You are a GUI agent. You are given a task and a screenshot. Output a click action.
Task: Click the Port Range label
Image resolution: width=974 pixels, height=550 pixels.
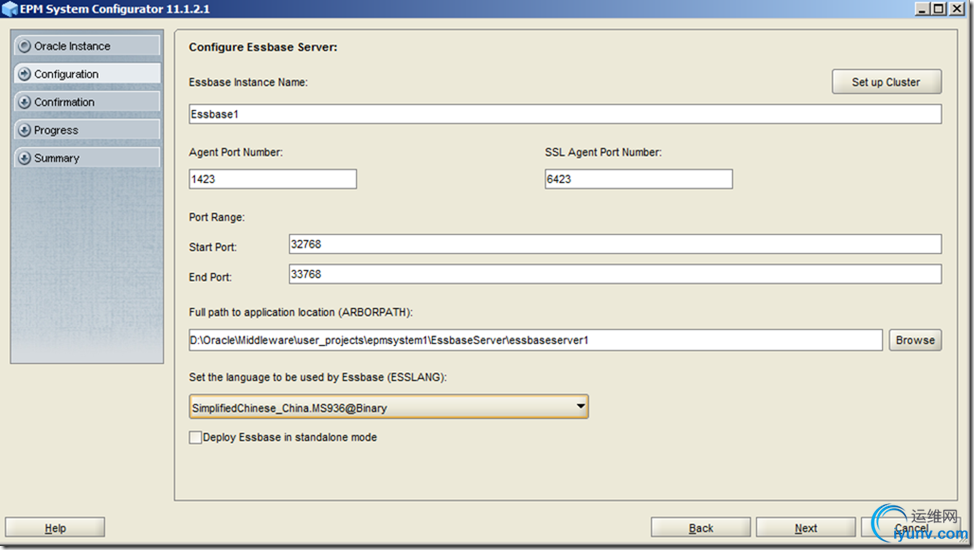click(x=217, y=218)
